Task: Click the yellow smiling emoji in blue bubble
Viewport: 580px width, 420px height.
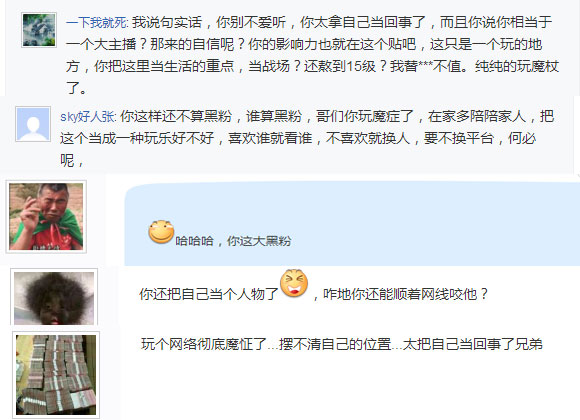Action: pyautogui.click(x=161, y=232)
